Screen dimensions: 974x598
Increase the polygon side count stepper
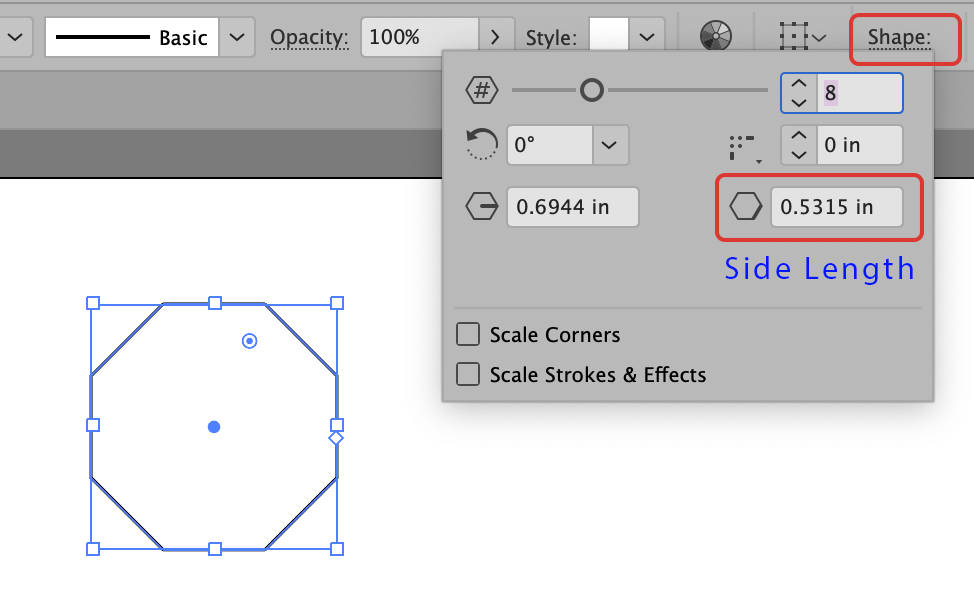click(798, 83)
